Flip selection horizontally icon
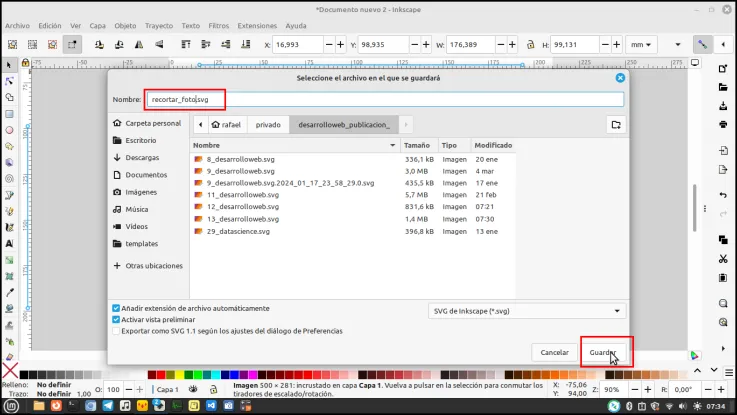The width and height of the screenshot is (737, 415). tap(139, 45)
